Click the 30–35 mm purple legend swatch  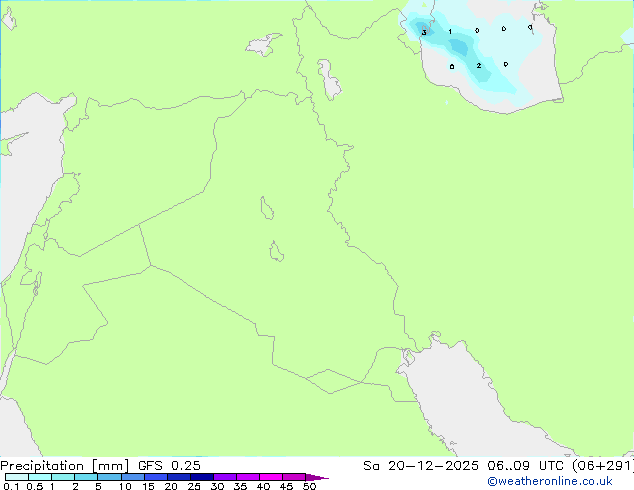(x=225, y=477)
